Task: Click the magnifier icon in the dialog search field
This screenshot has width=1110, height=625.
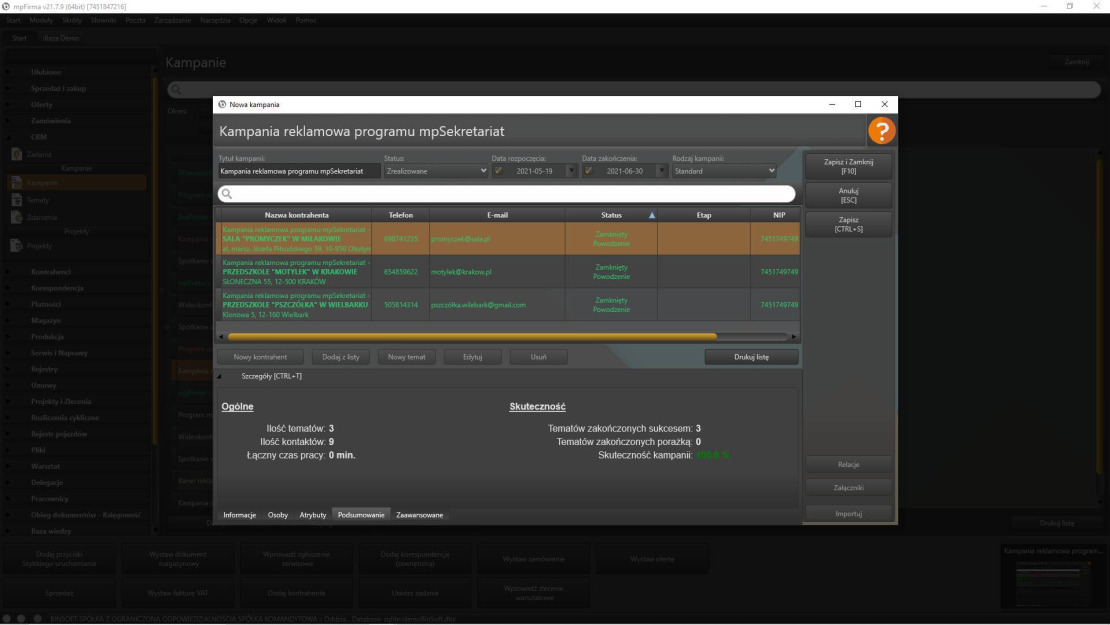Action: coord(227,194)
